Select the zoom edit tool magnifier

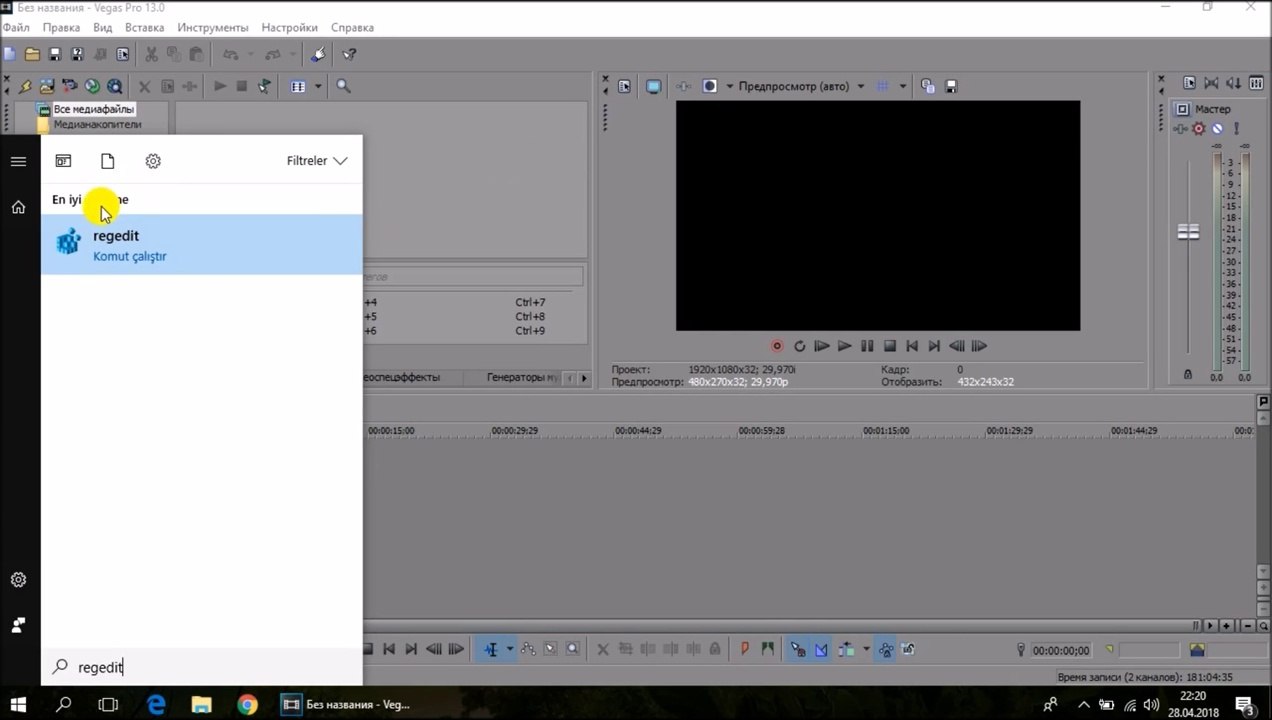click(x=572, y=650)
